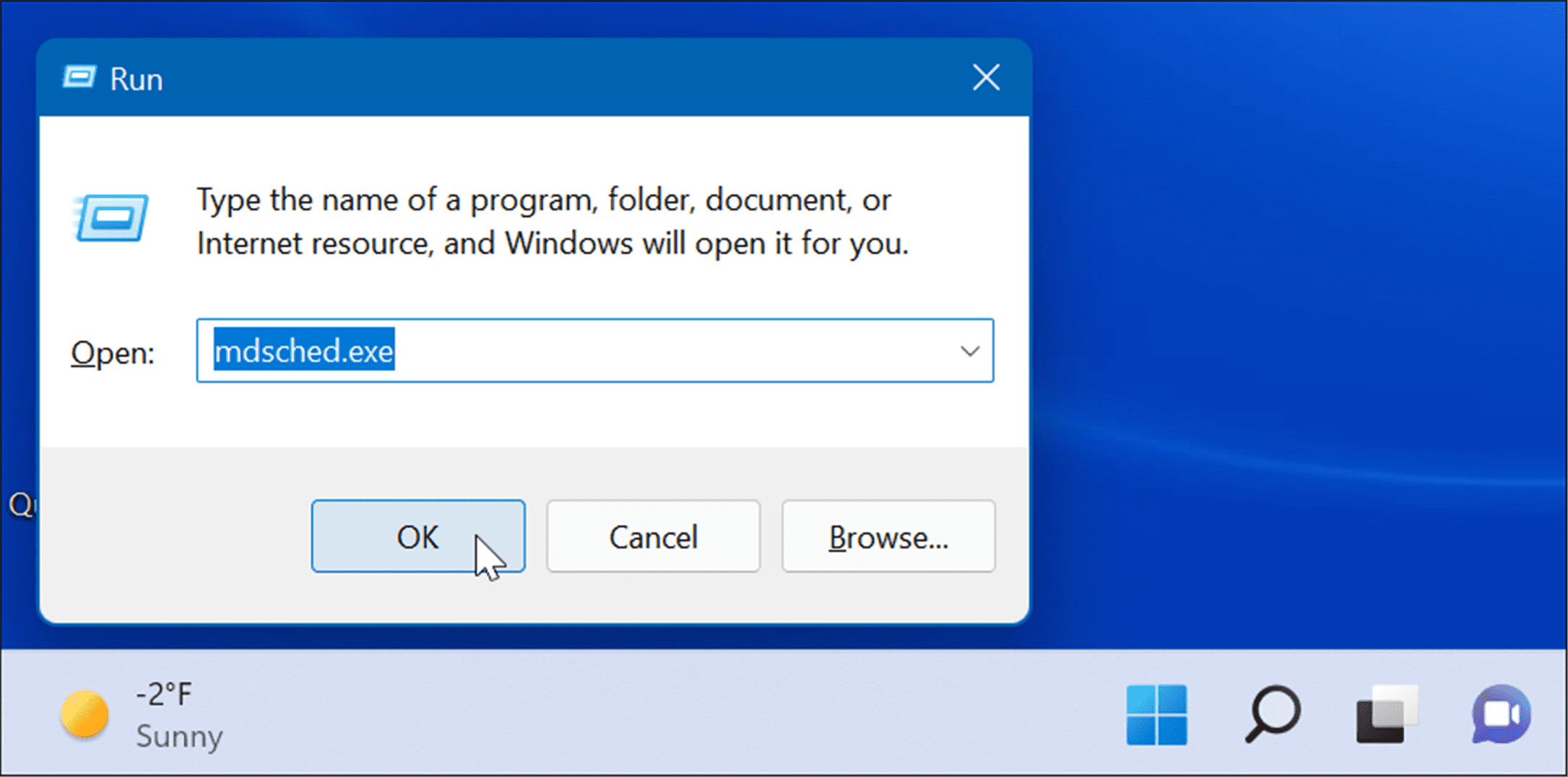Click the Run title text
This screenshot has width=1568, height=777.
tap(136, 79)
